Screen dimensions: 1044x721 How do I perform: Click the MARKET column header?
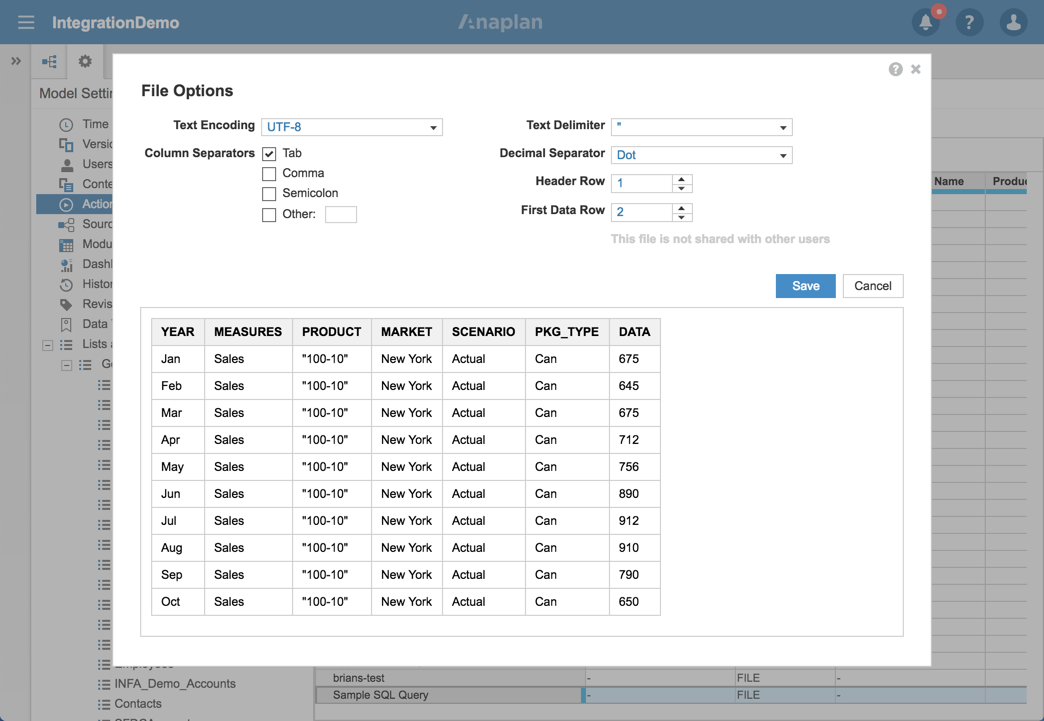pyautogui.click(x=407, y=332)
